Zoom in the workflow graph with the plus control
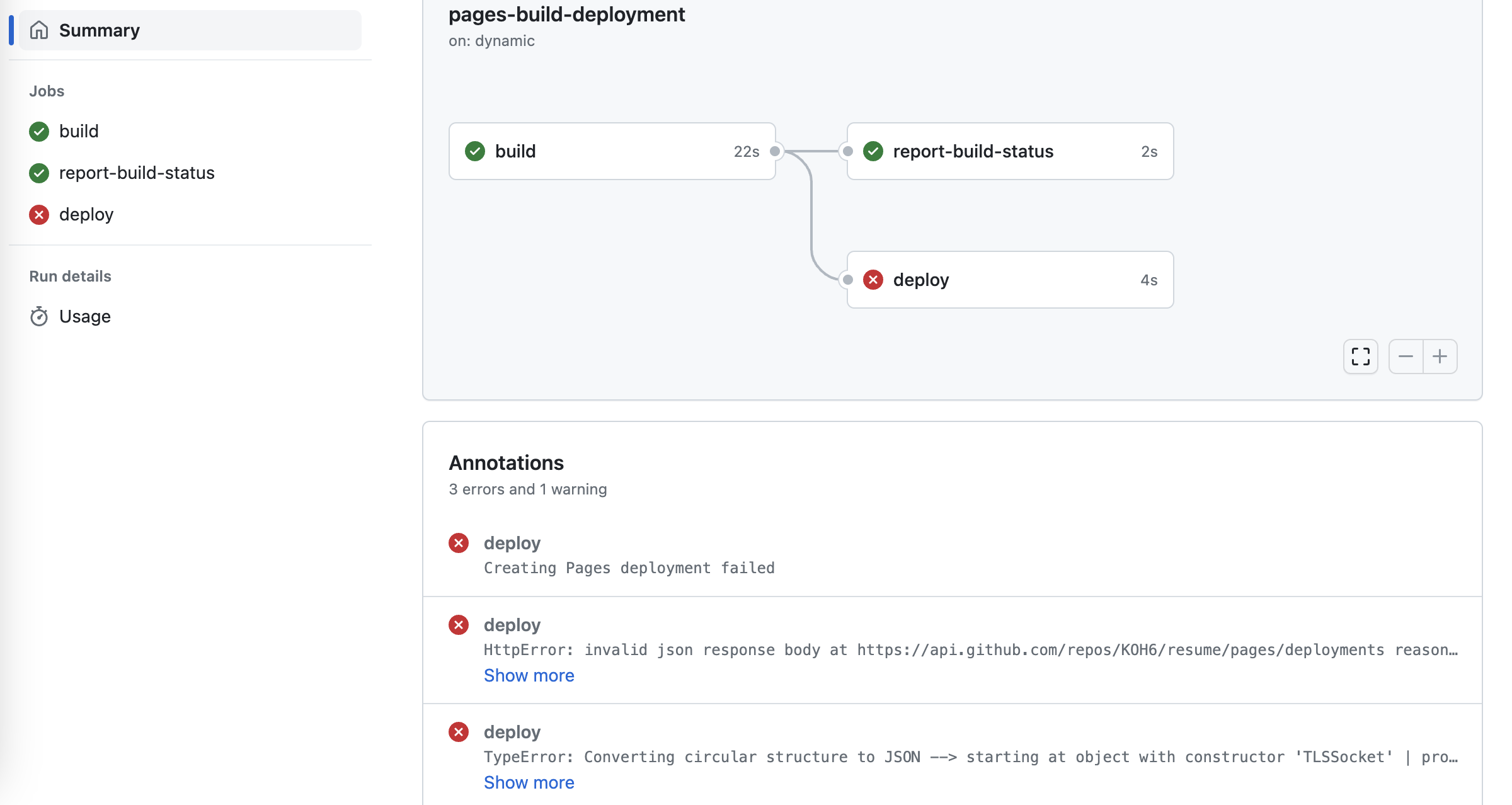This screenshot has height=805, width=1512. [x=1440, y=357]
